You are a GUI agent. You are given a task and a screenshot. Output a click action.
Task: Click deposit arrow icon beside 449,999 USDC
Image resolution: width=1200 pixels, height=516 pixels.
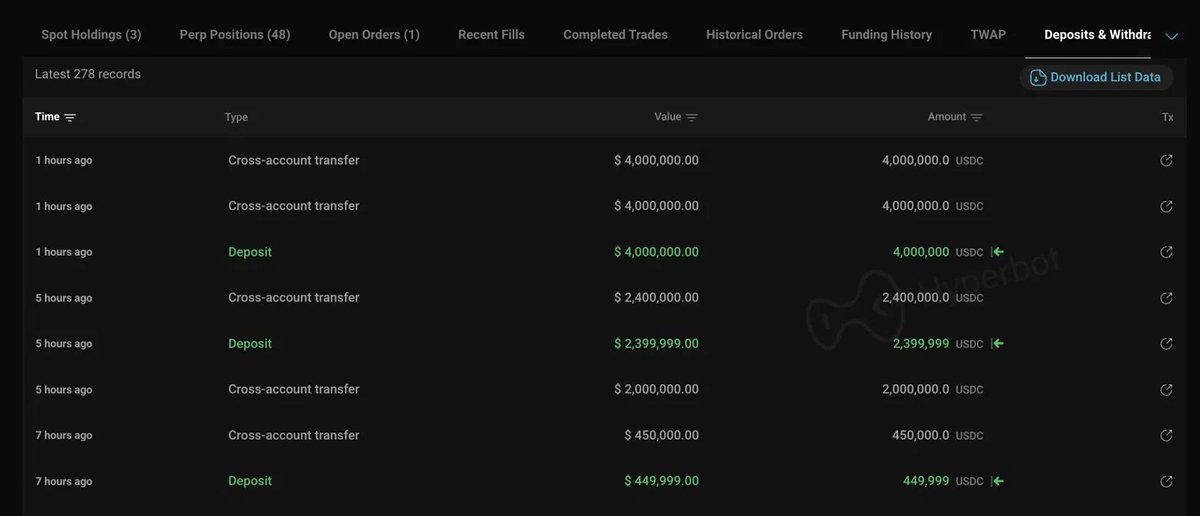coord(997,481)
